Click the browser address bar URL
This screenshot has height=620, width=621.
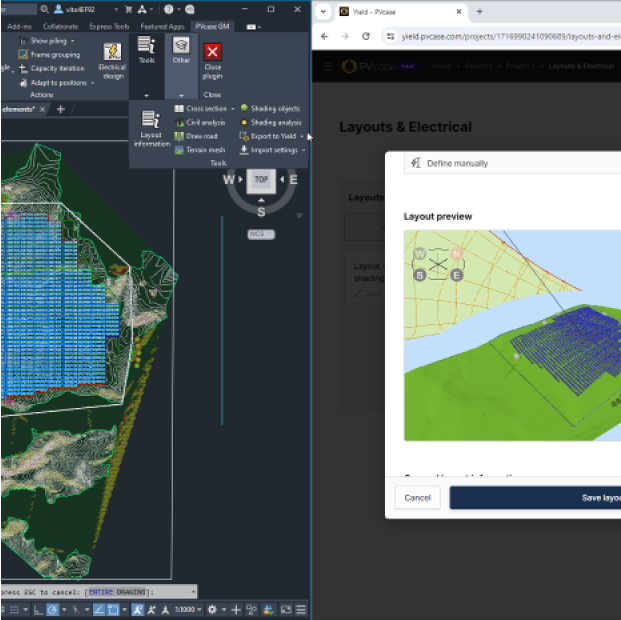pyautogui.click(x=500, y=36)
